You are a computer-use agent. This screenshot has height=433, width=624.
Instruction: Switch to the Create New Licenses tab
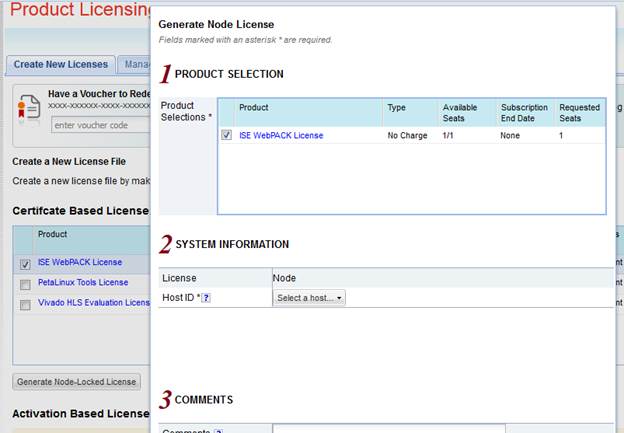pos(61,64)
